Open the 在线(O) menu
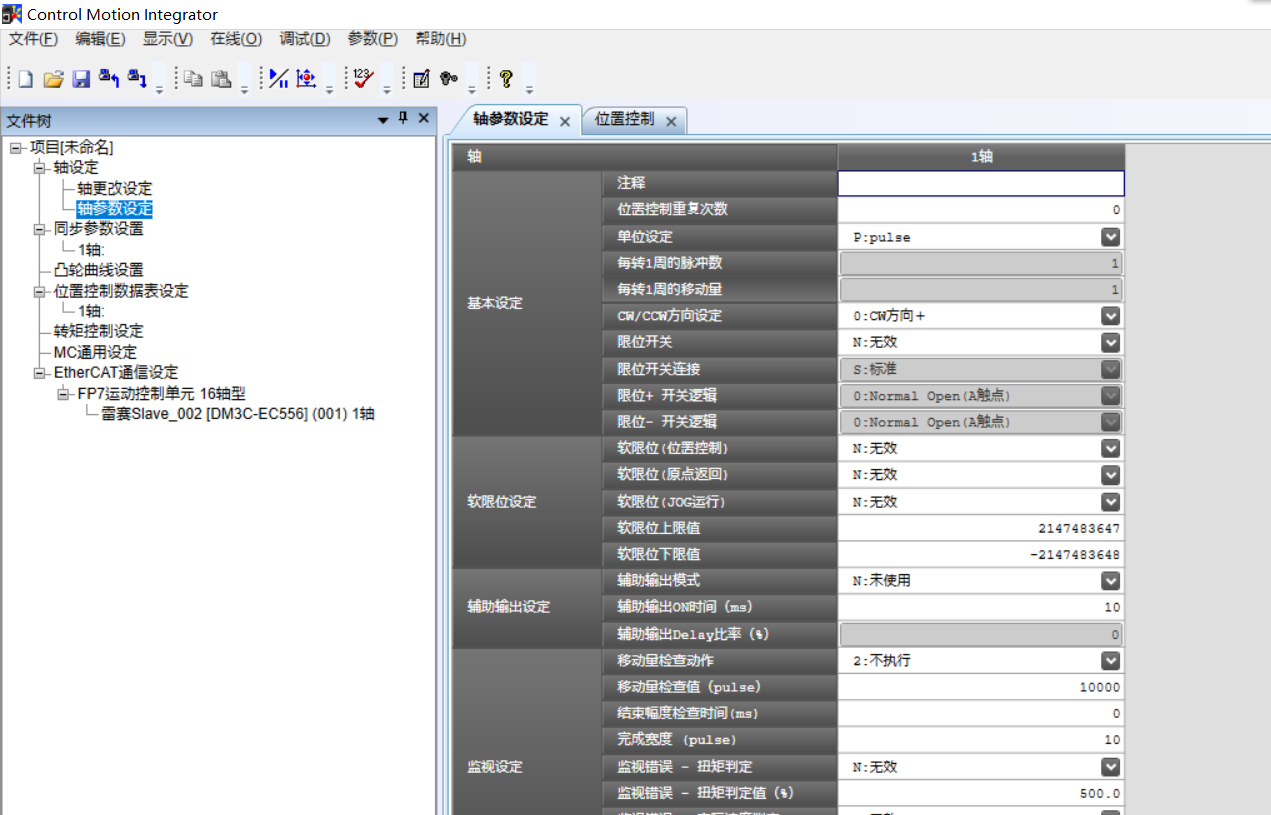This screenshot has height=815, width=1271. (x=236, y=39)
